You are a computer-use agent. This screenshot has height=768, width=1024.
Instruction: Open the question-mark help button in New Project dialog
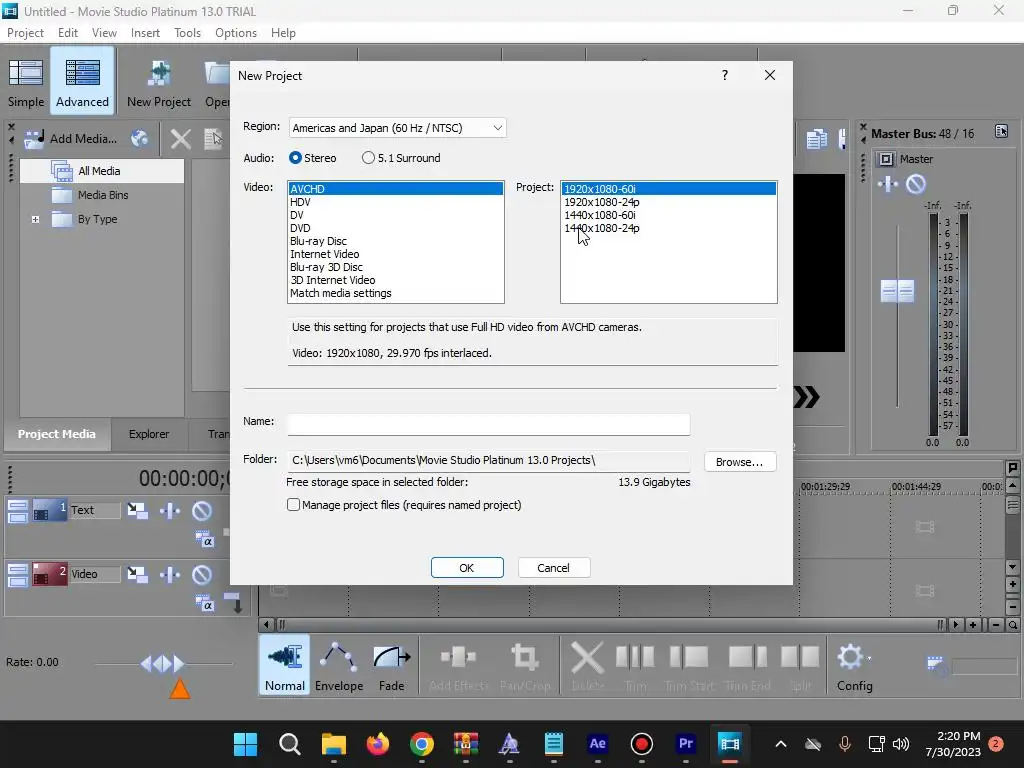point(724,75)
